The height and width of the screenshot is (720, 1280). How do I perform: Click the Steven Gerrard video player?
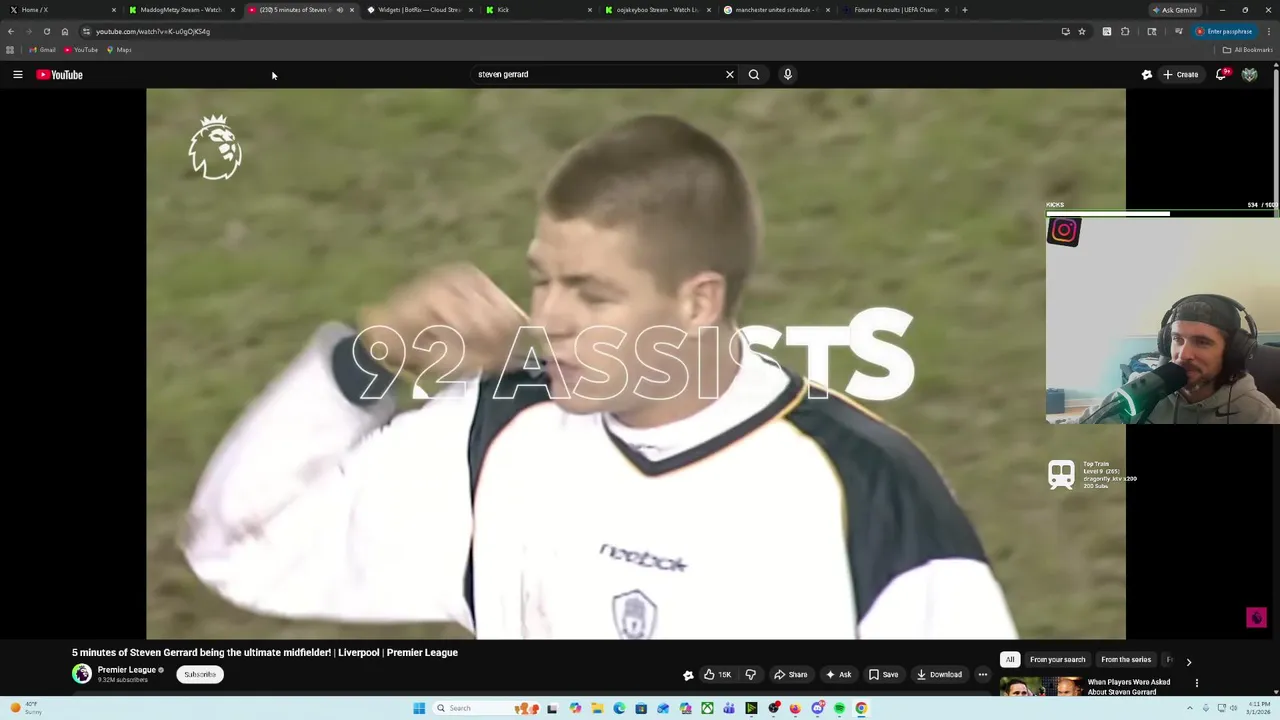pyautogui.click(x=636, y=363)
